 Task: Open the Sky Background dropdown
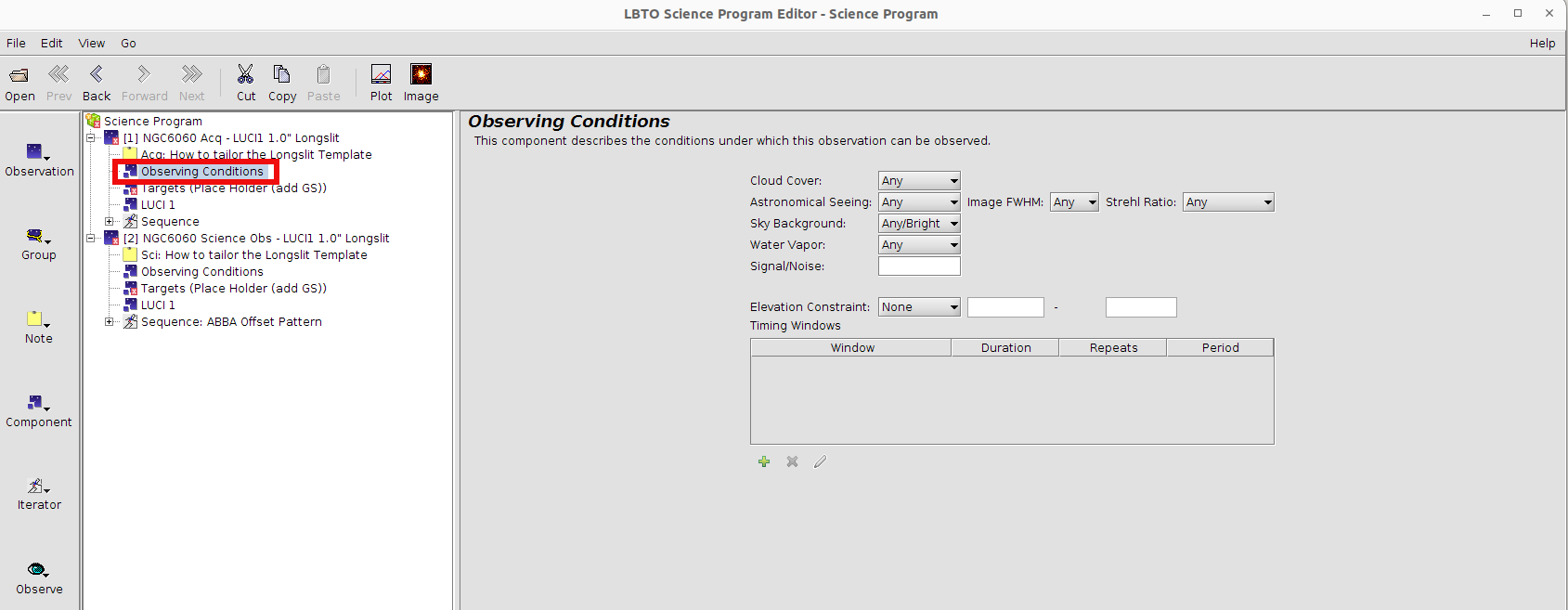point(918,224)
